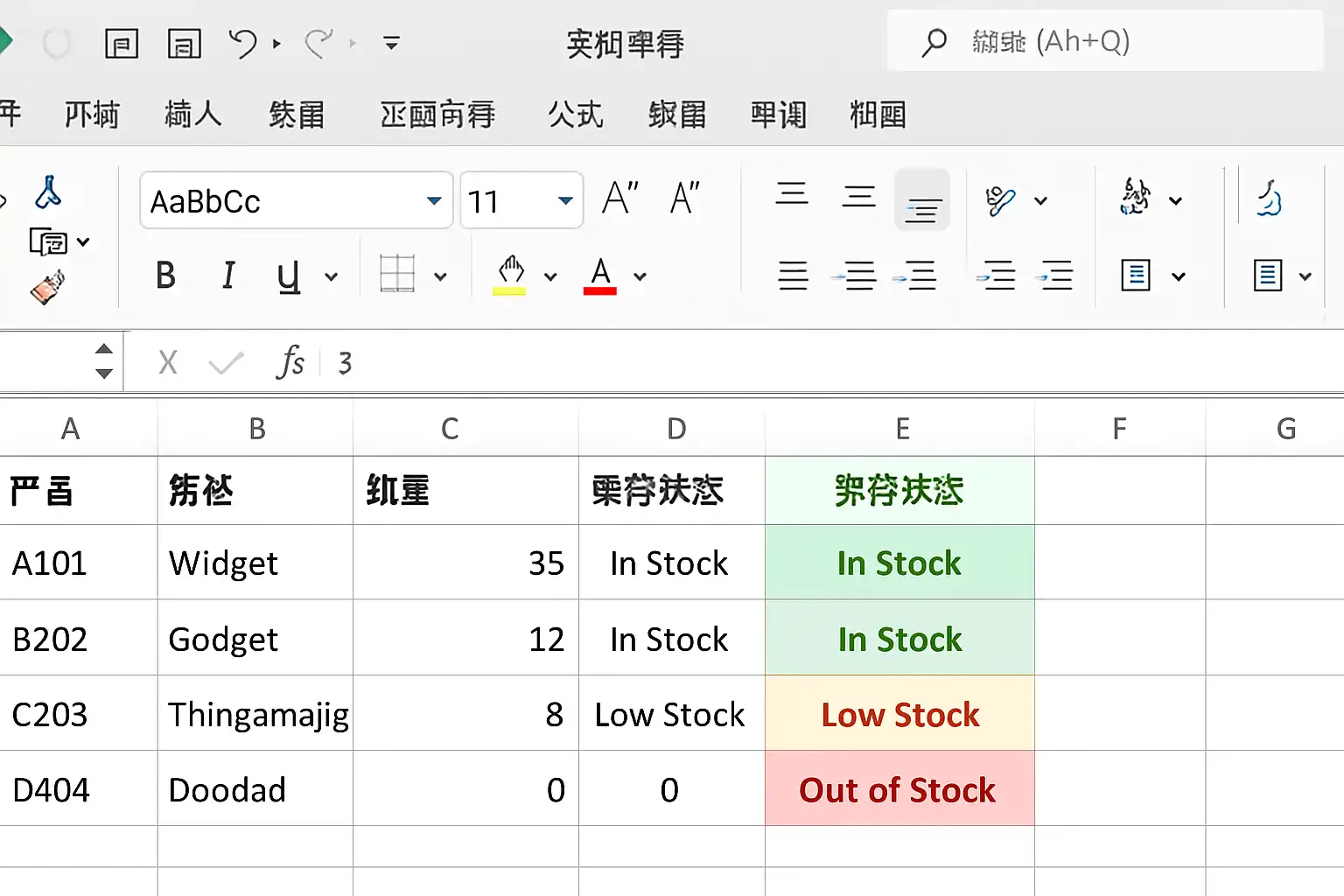Open the last ribbon tab on the right
The image size is (1344, 896).
pos(878,114)
